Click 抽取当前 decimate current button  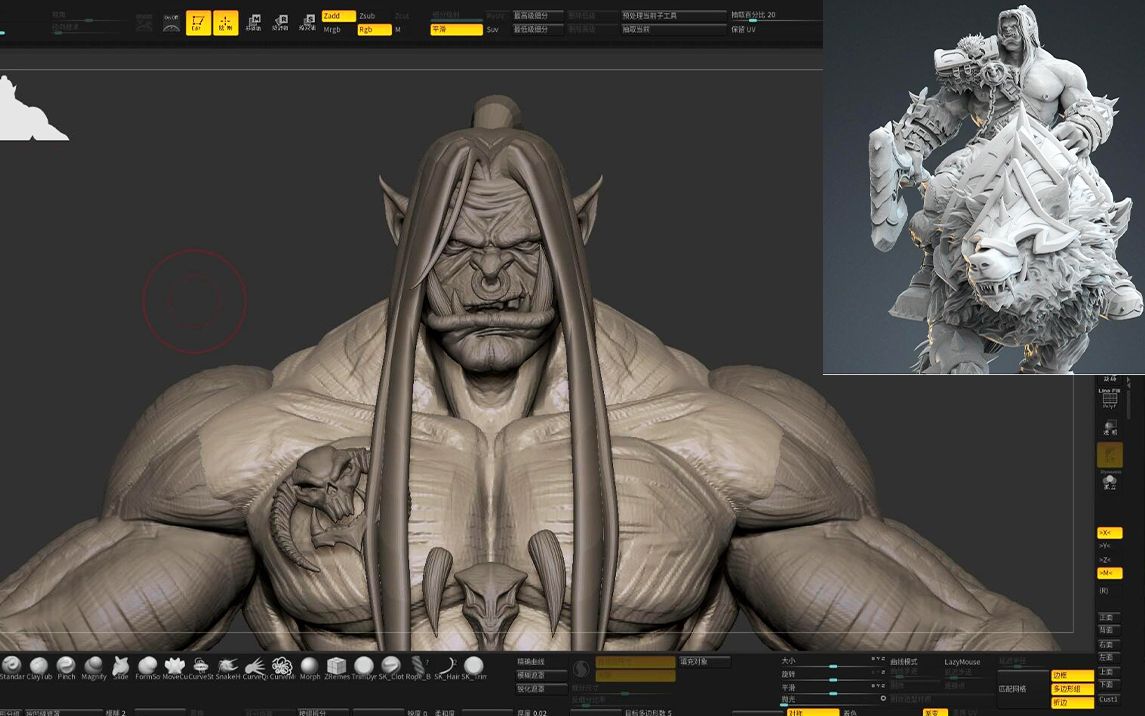click(x=673, y=29)
